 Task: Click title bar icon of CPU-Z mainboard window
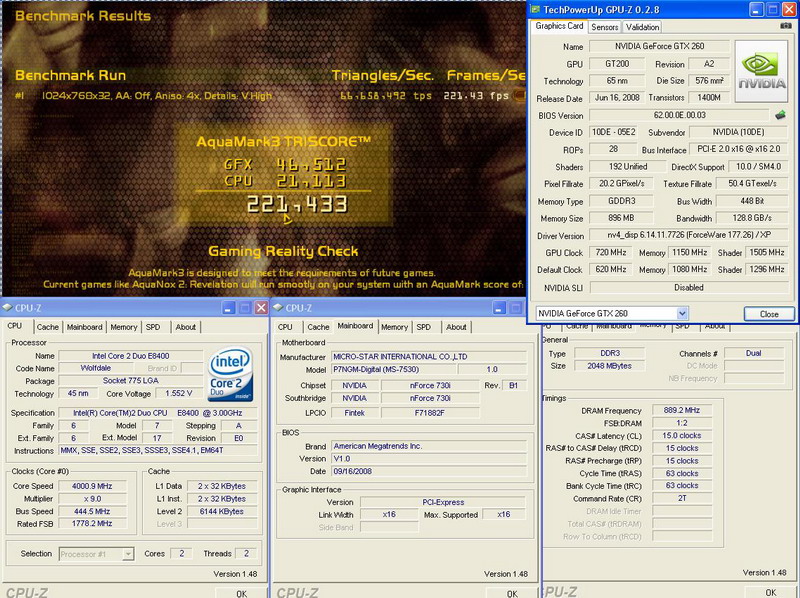tap(278, 308)
